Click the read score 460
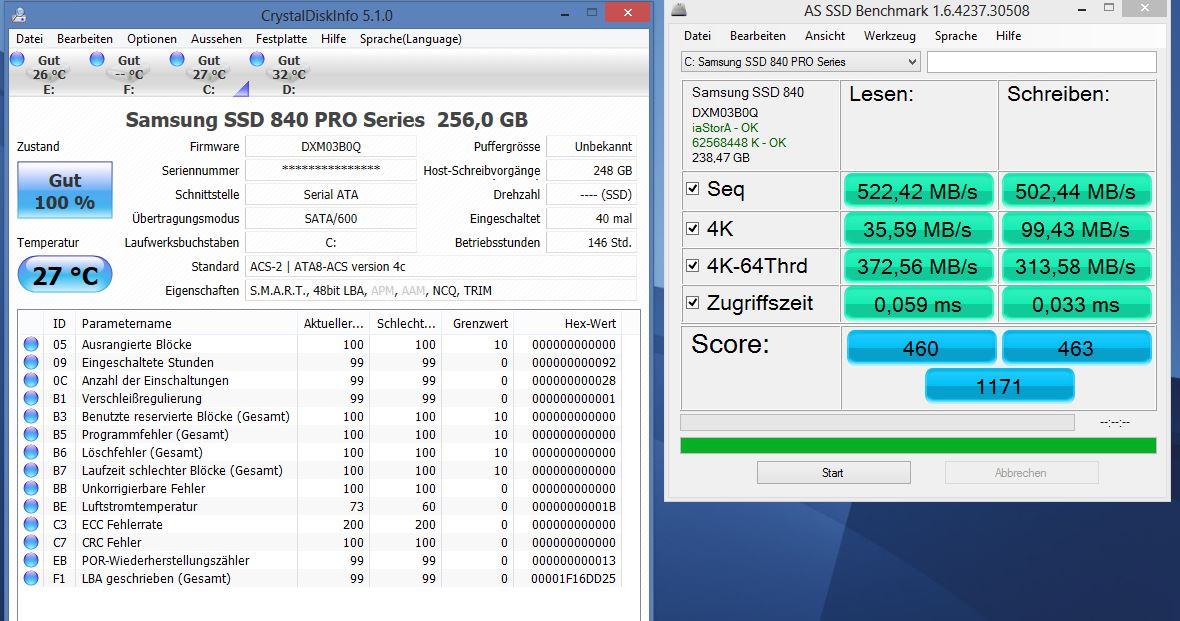The height and width of the screenshot is (621, 1180). pos(921,348)
